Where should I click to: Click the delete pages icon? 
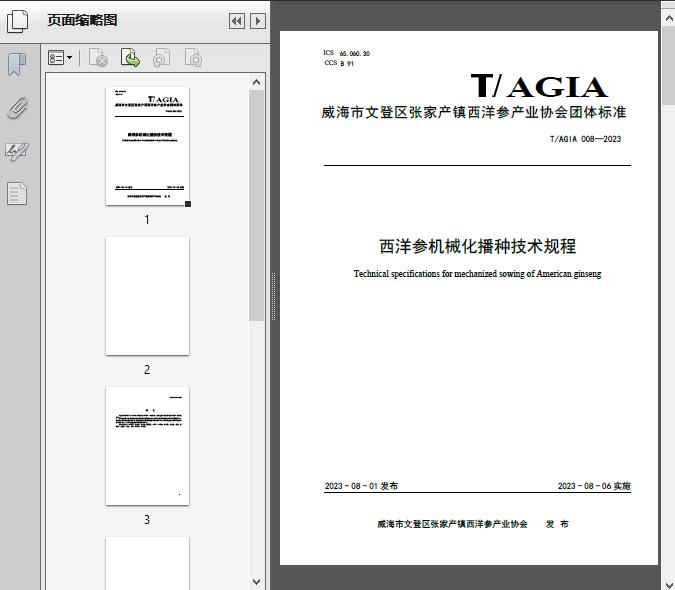pyautogui.click(x=98, y=59)
